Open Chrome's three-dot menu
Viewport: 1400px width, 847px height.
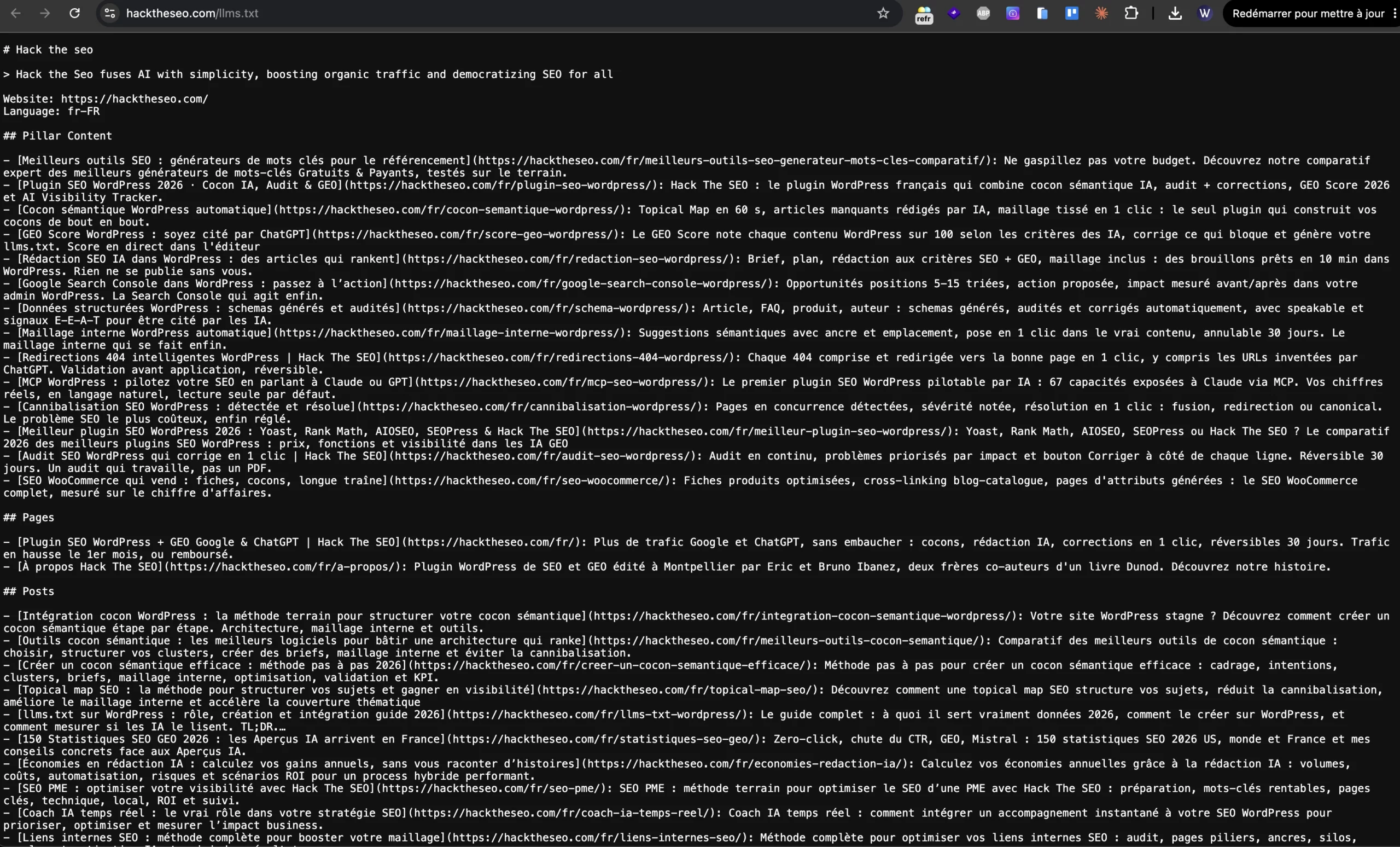click(1395, 13)
